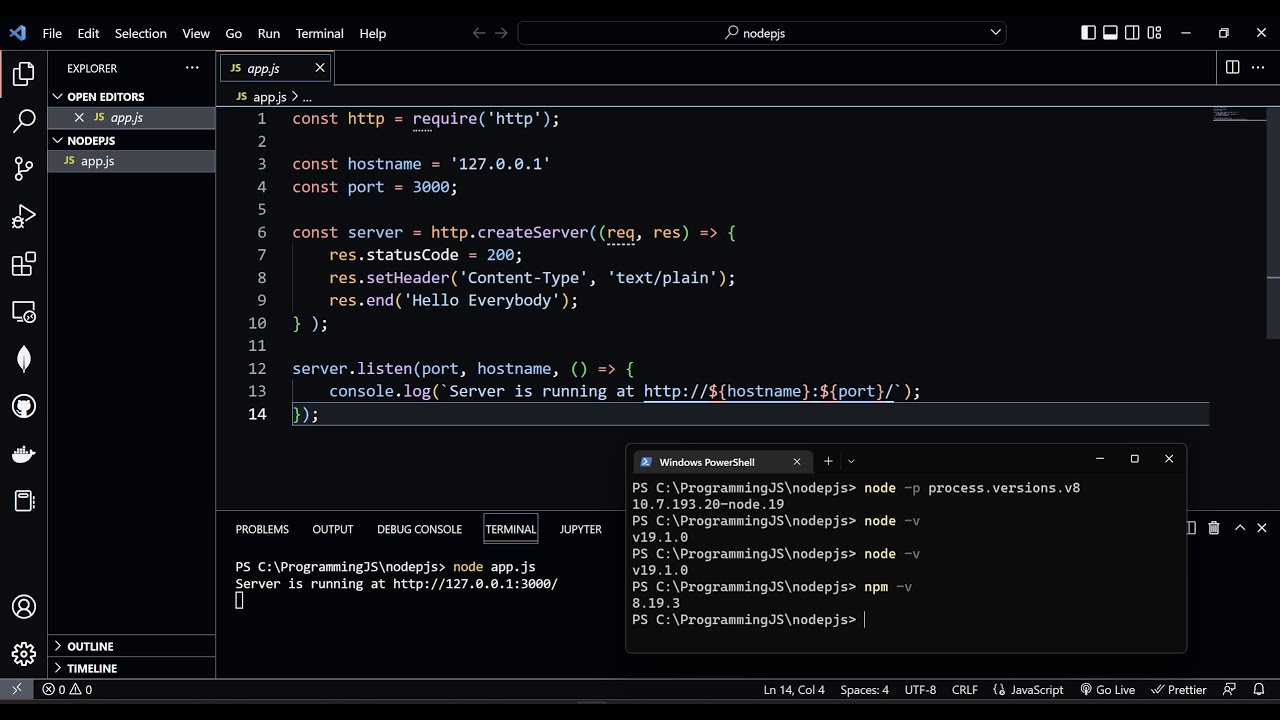
Task: Open the Search view in the activity bar
Action: tap(24, 121)
